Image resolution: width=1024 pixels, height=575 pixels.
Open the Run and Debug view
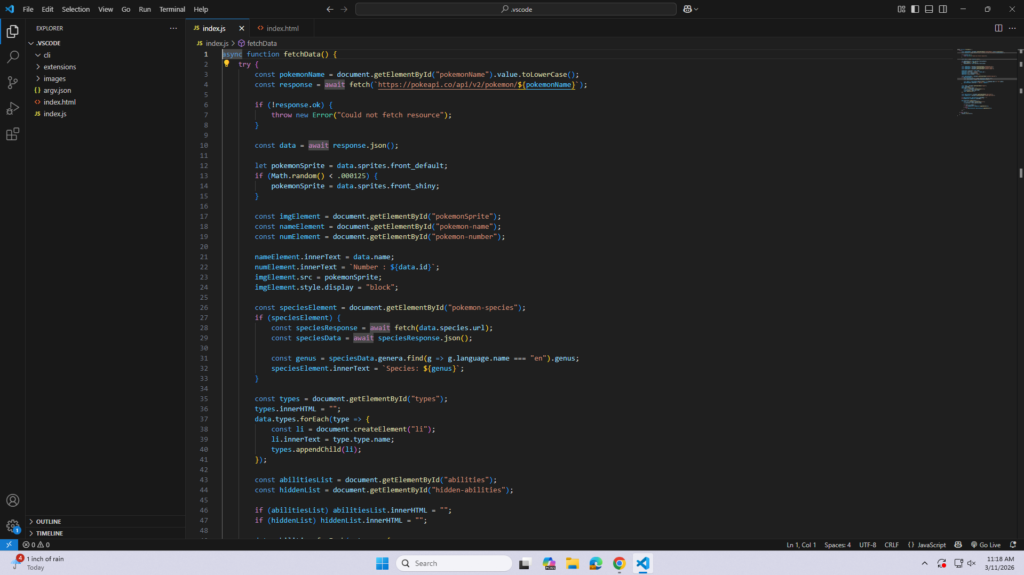[x=13, y=108]
